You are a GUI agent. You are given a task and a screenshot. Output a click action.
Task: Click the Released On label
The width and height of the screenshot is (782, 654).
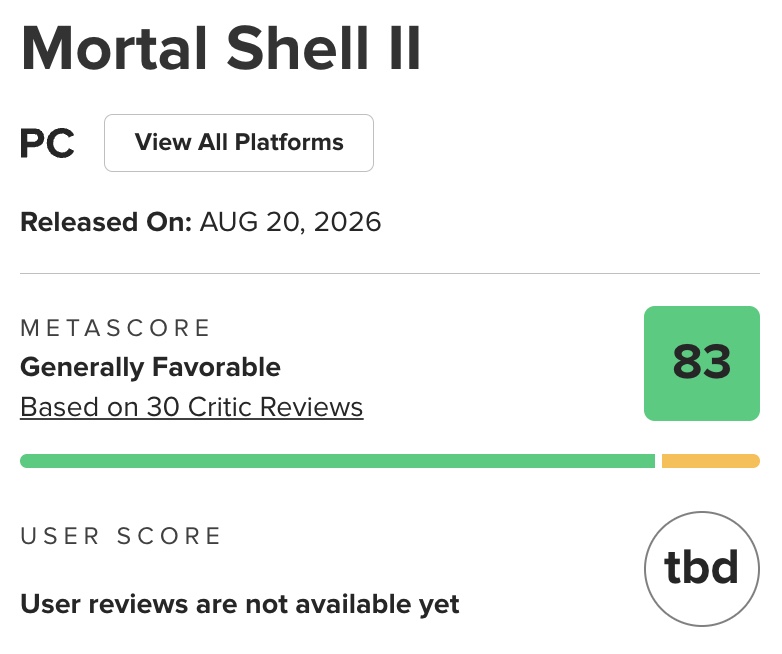(x=106, y=222)
